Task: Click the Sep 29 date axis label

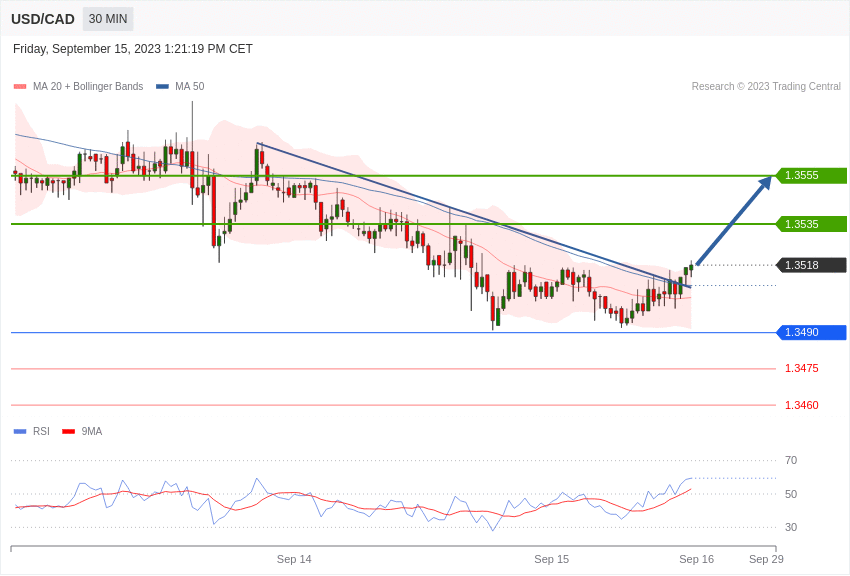Action: pos(766,559)
